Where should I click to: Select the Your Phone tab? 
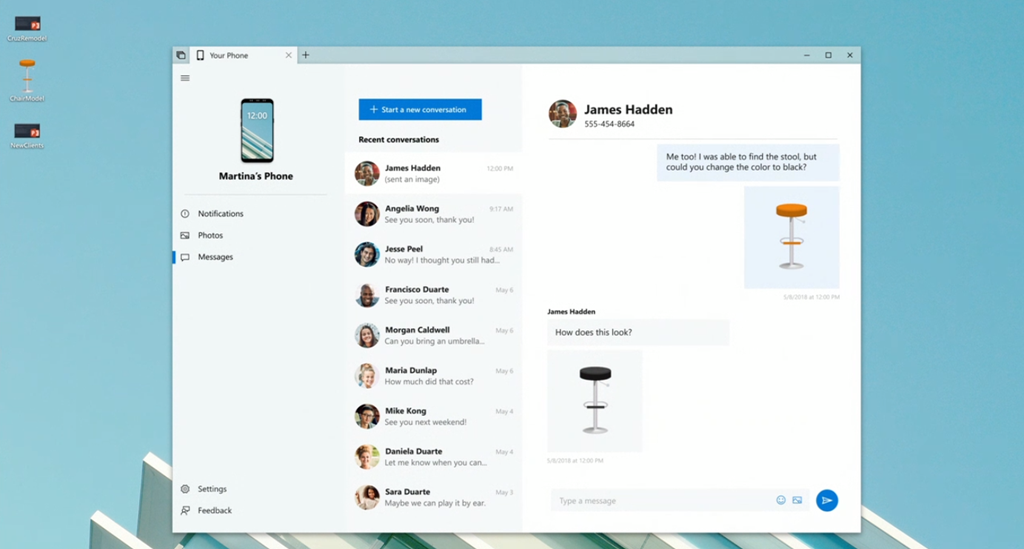coord(243,55)
